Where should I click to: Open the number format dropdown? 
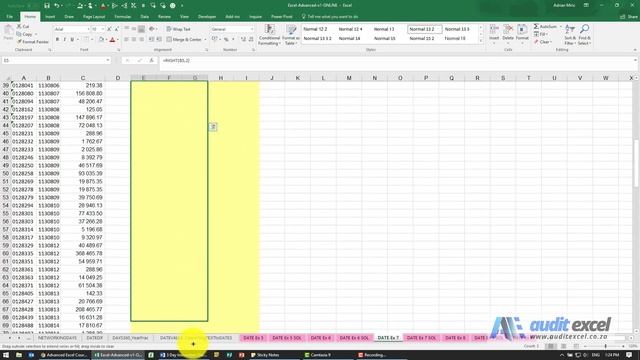[252, 29]
